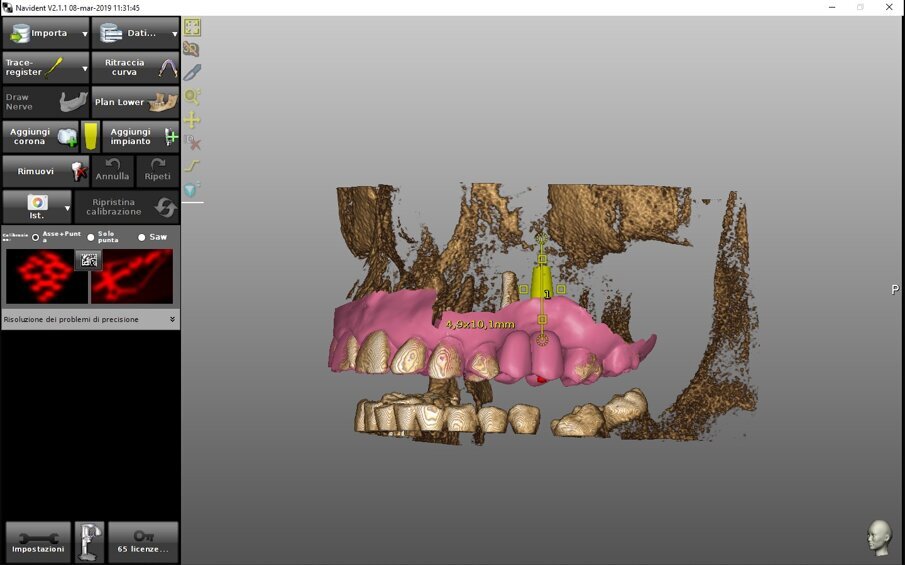Viewport: 905px width, 565px height.
Task: Click the P orientation label at right edge
Action: click(895, 289)
